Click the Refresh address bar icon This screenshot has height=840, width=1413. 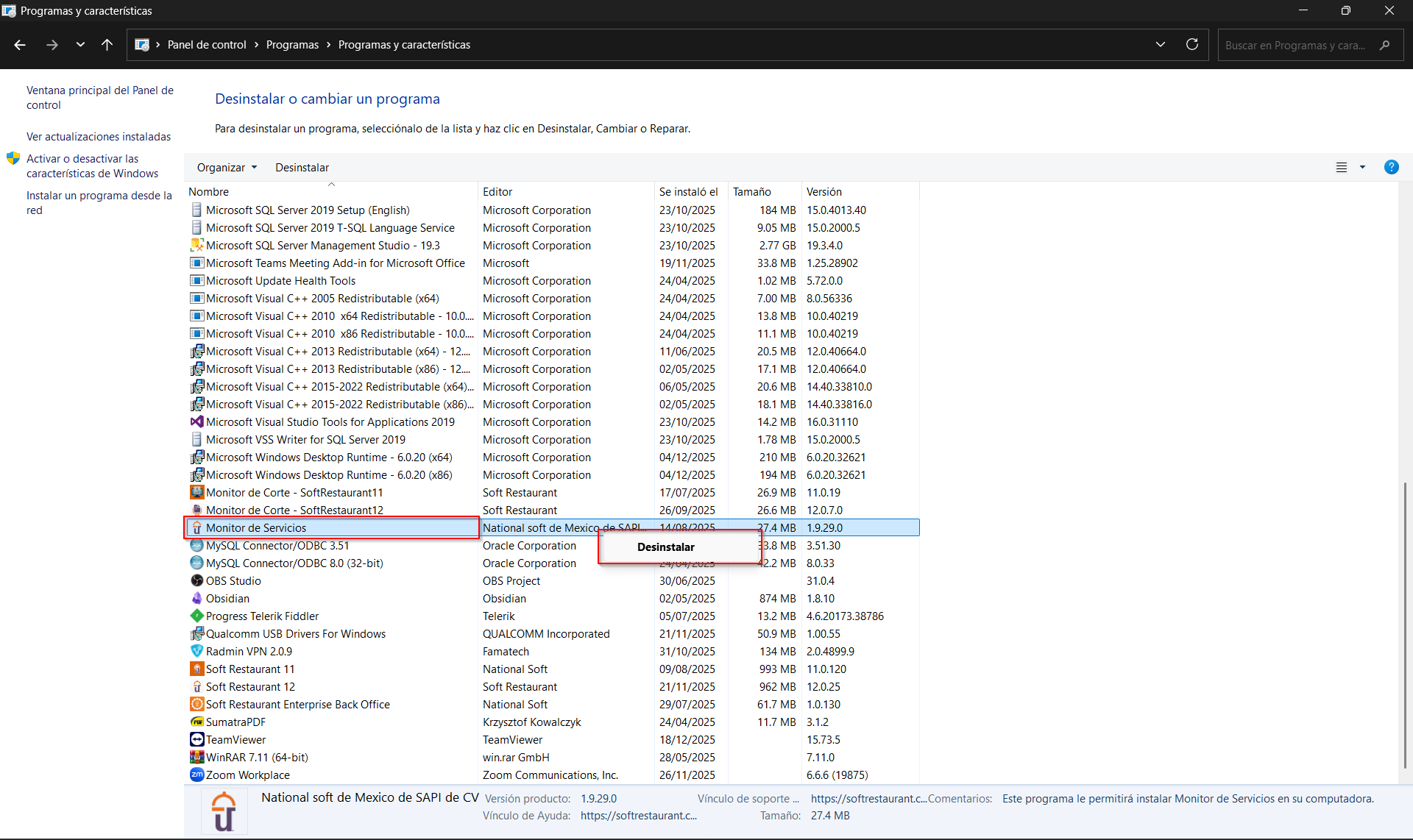[1192, 45]
